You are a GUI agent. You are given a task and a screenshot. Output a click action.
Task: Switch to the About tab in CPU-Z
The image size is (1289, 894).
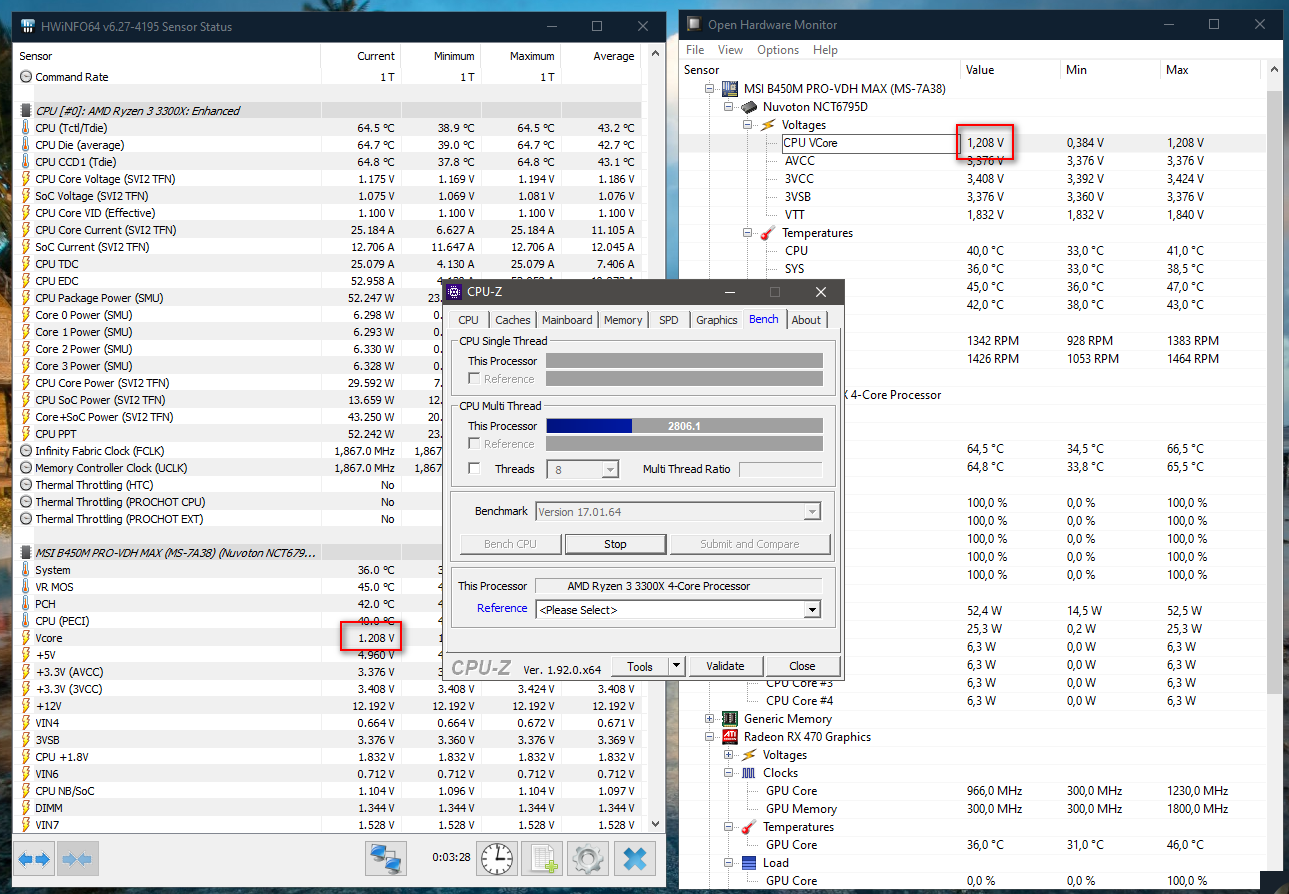coord(806,320)
